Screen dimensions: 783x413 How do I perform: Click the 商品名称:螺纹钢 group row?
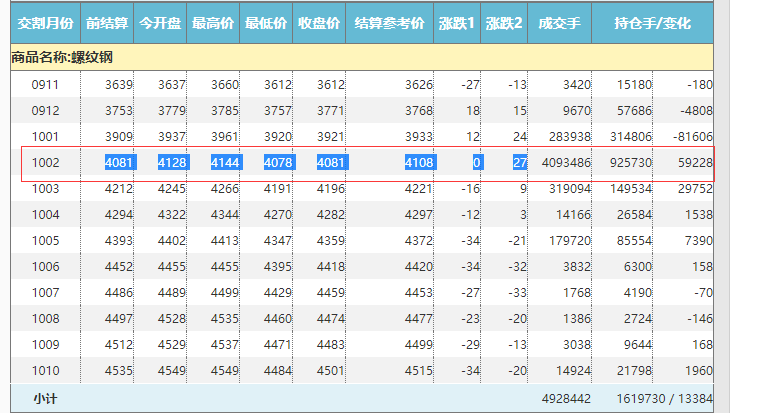(x=362, y=57)
